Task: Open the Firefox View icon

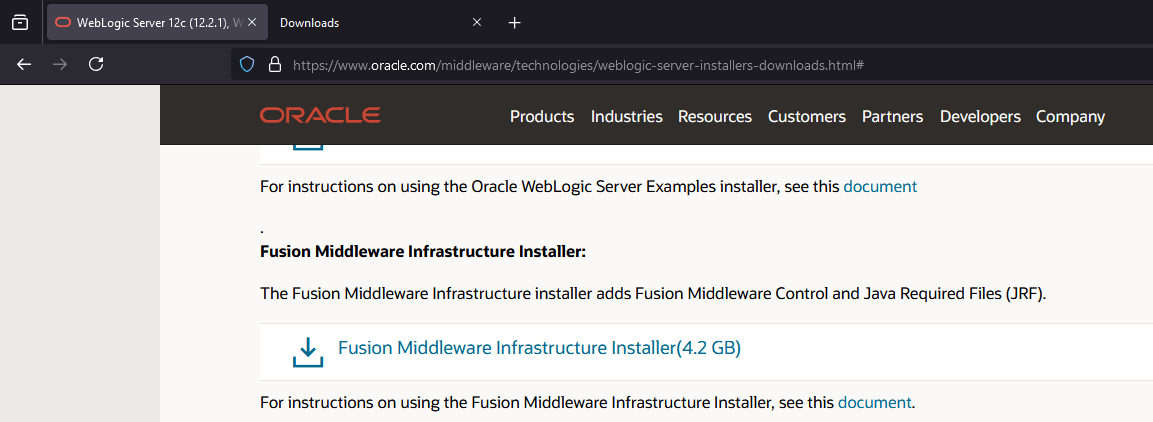Action: click(x=21, y=23)
